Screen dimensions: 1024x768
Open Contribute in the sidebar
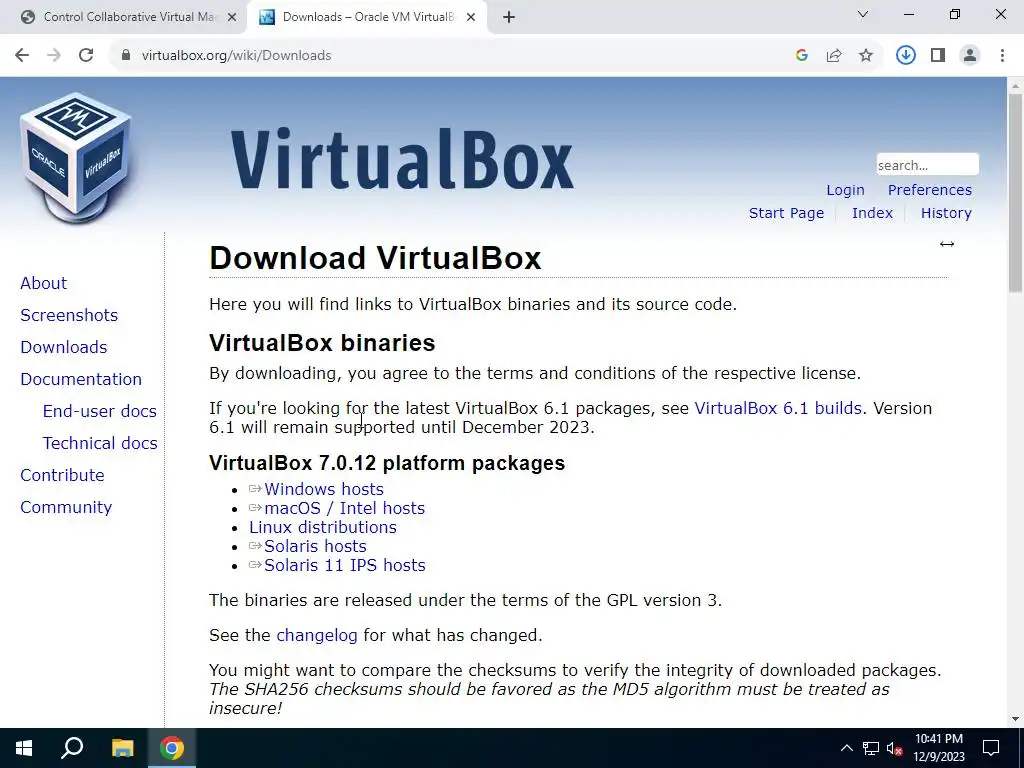(x=62, y=475)
